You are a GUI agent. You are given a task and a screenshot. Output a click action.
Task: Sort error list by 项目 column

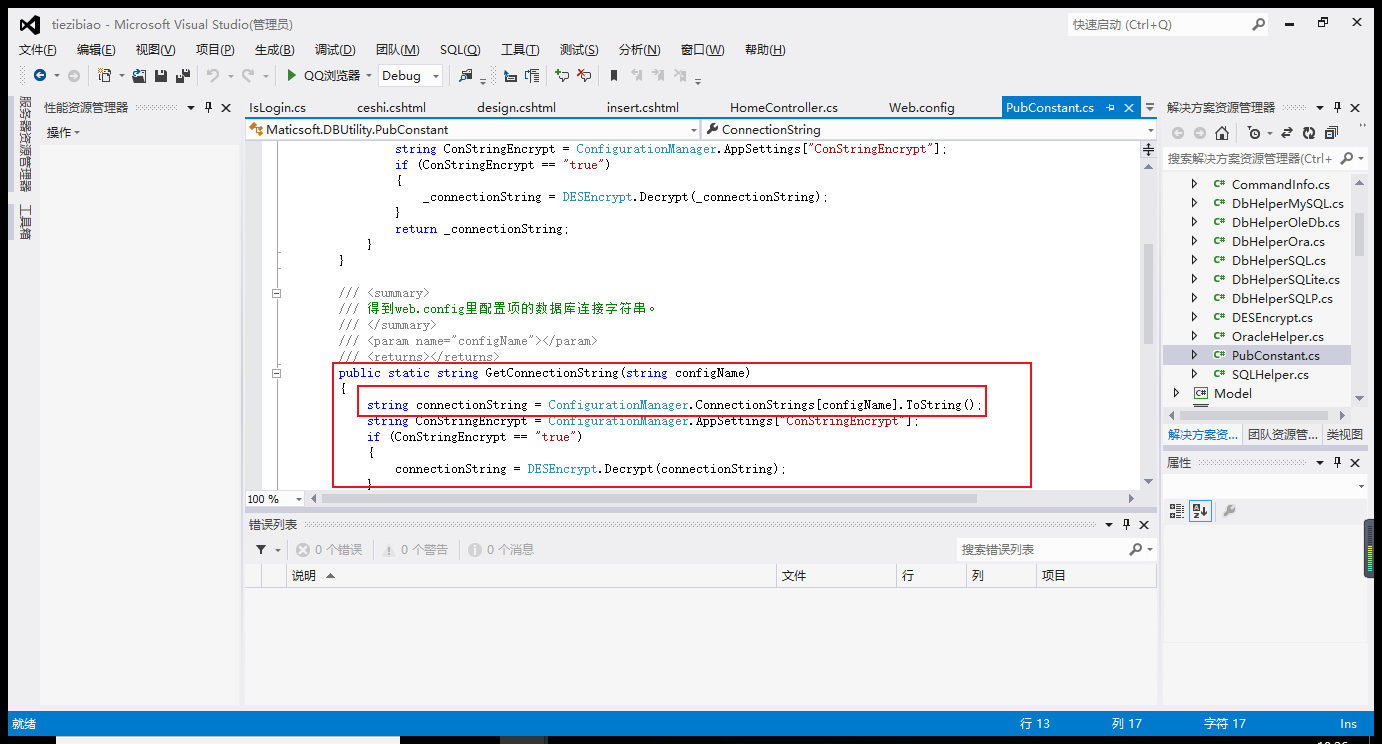tap(1096, 575)
